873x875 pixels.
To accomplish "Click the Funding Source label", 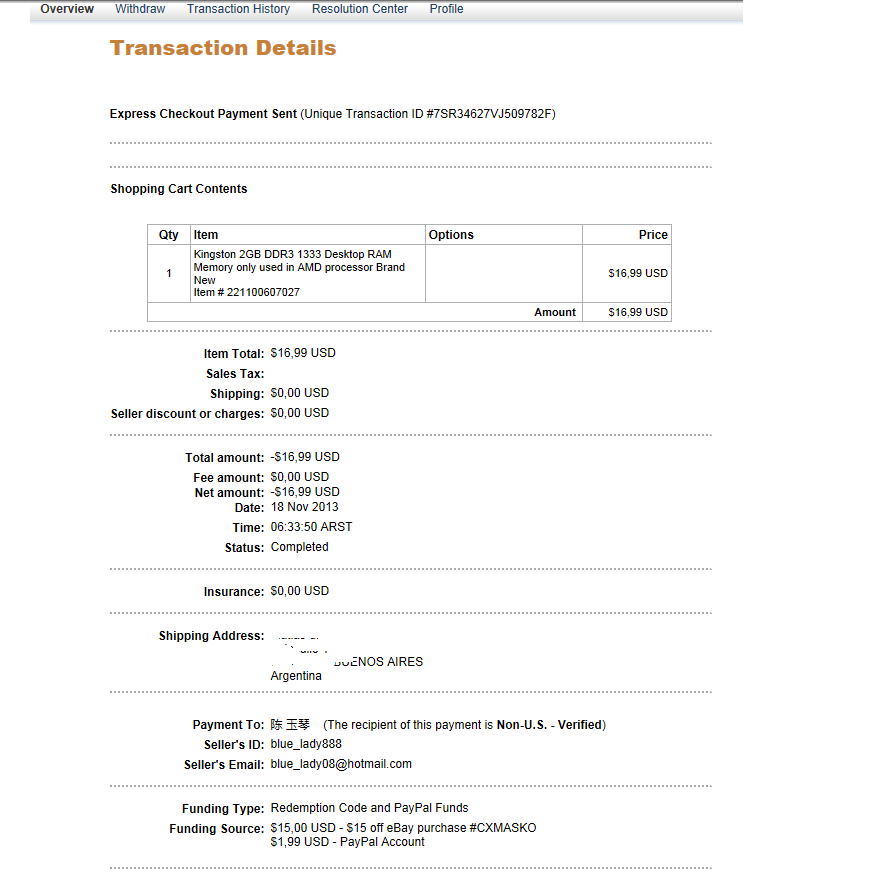I will tap(217, 829).
